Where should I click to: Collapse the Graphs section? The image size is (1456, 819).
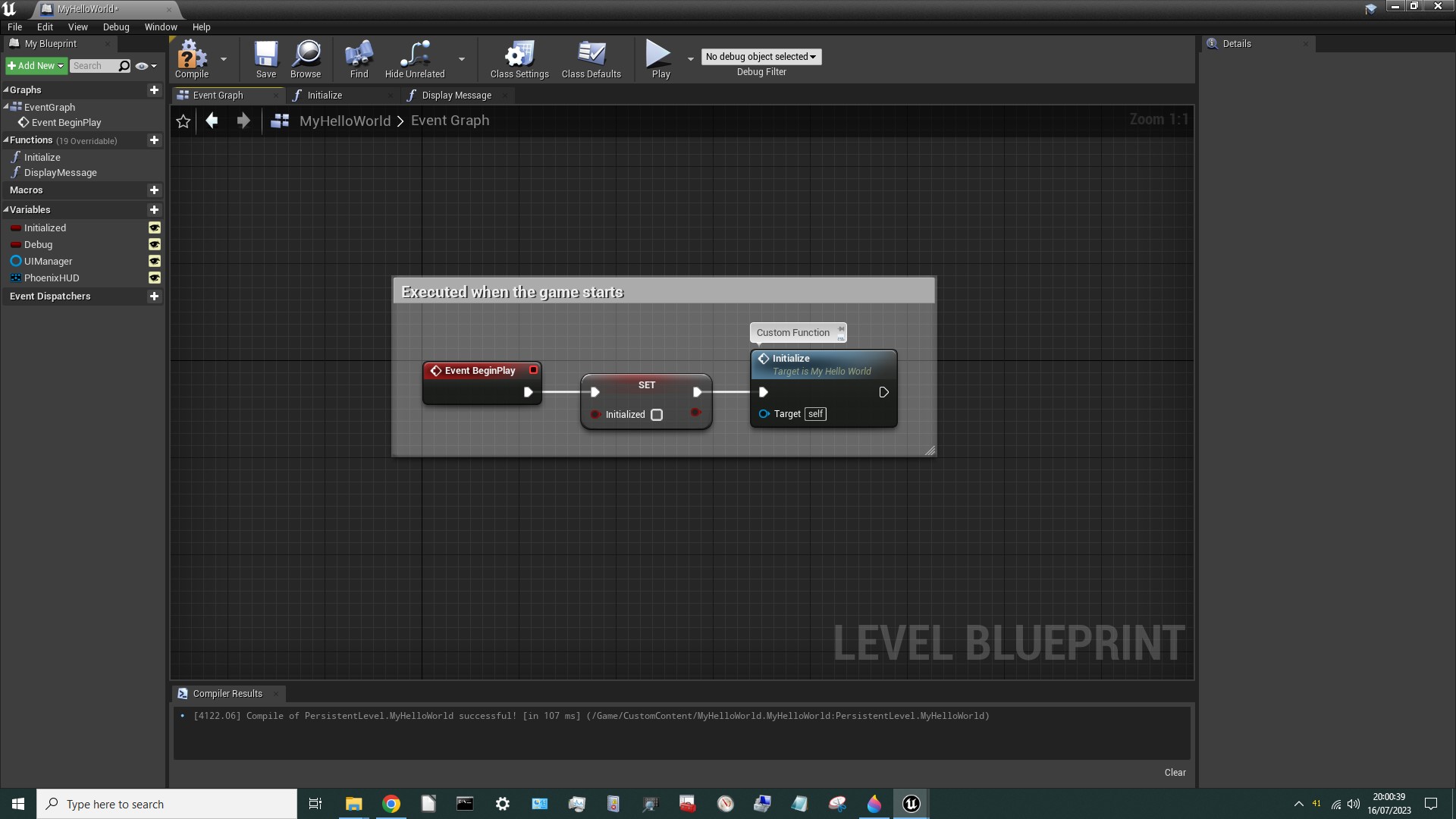point(6,89)
